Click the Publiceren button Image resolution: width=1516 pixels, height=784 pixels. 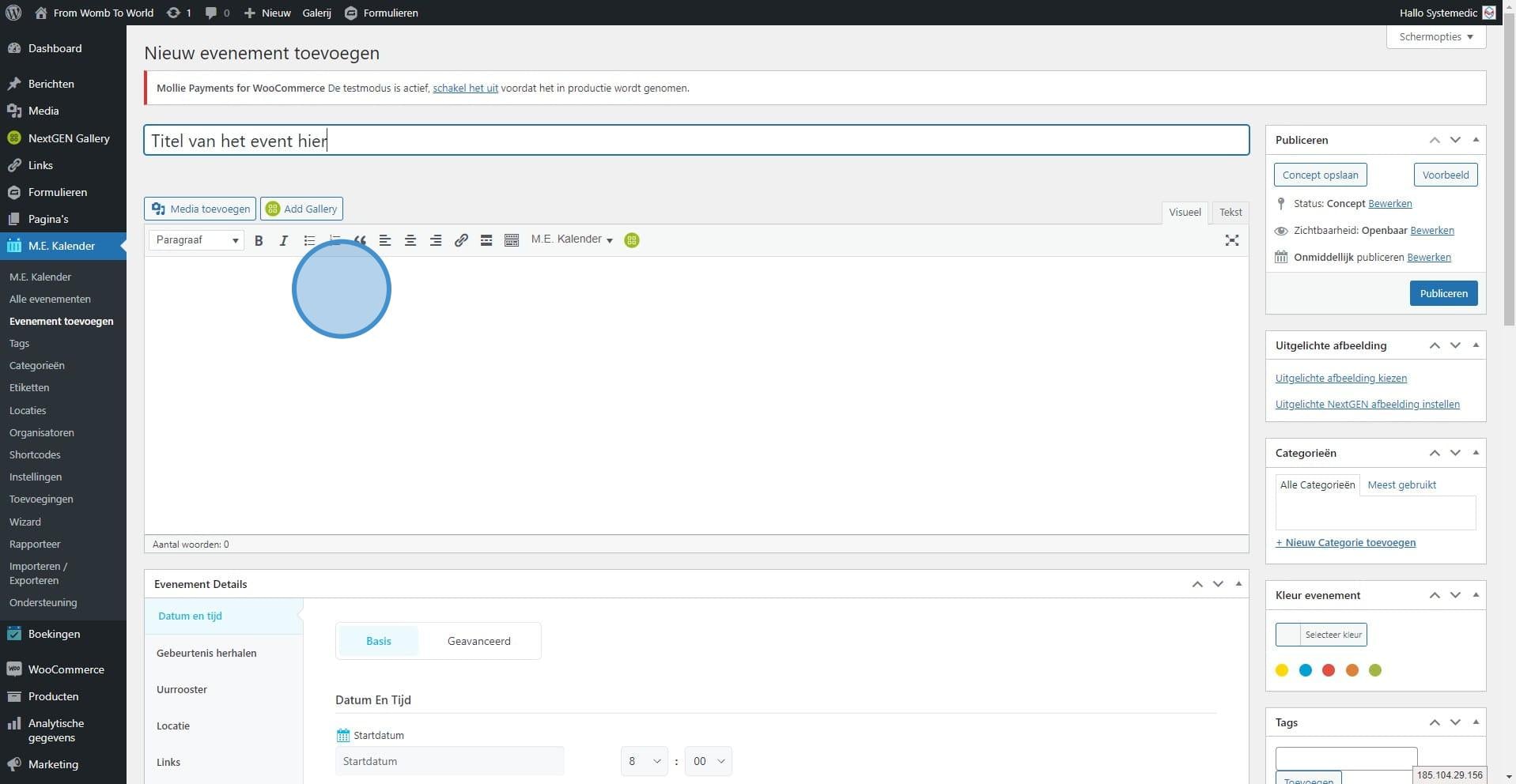(x=1443, y=293)
